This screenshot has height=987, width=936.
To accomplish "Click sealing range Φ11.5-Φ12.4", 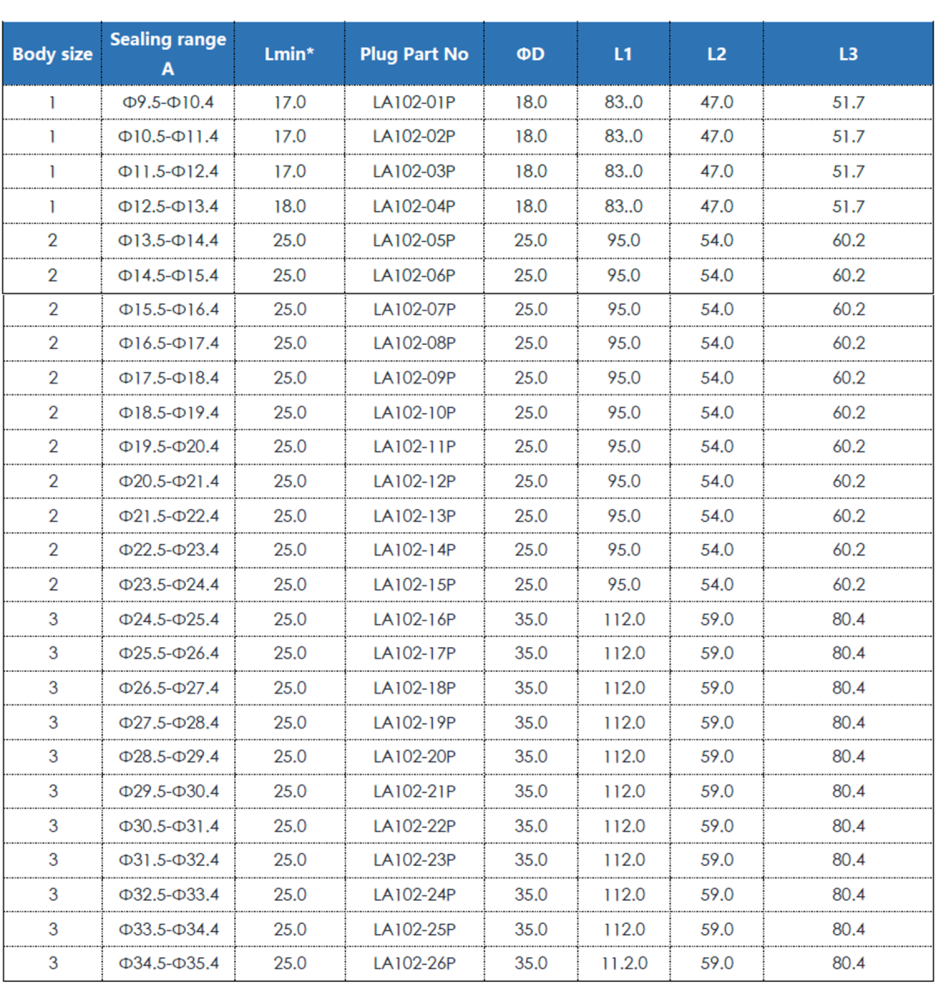I will [168, 171].
